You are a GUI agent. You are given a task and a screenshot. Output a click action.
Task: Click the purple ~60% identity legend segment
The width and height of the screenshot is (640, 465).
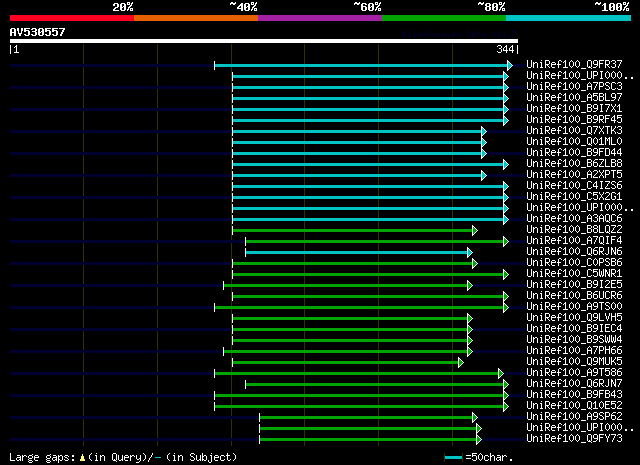click(x=320, y=18)
